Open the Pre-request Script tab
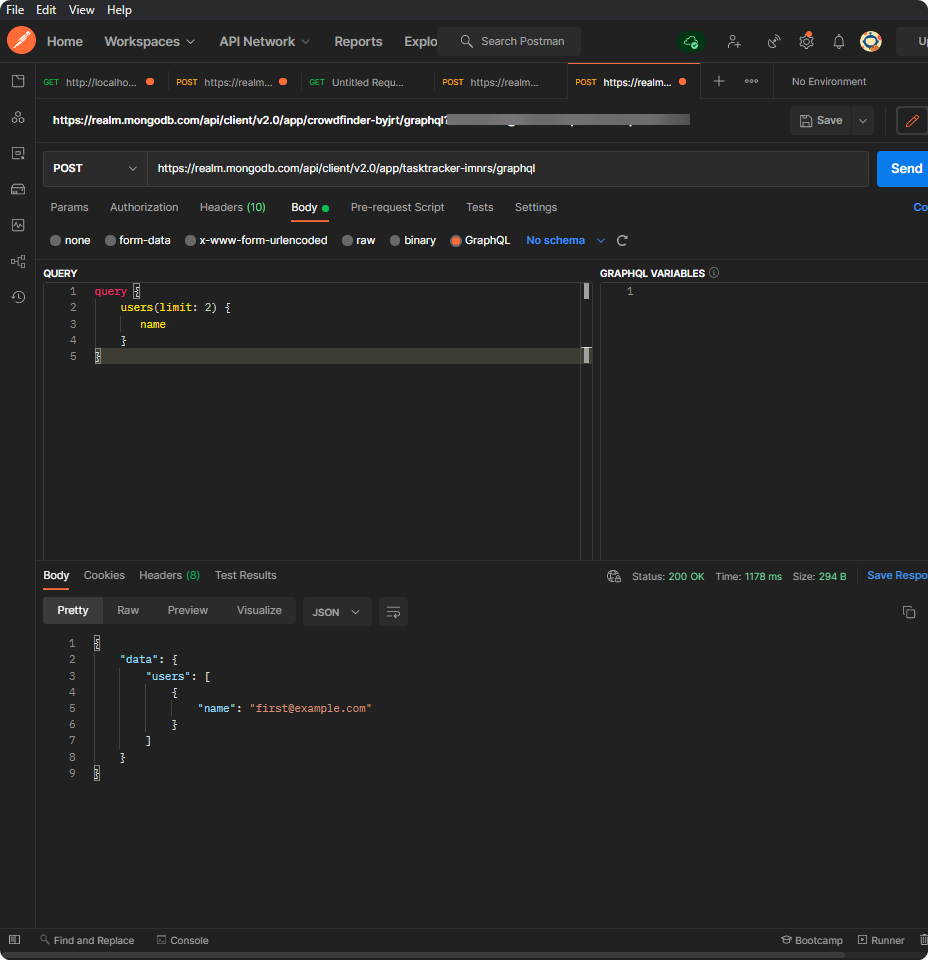 coord(397,207)
